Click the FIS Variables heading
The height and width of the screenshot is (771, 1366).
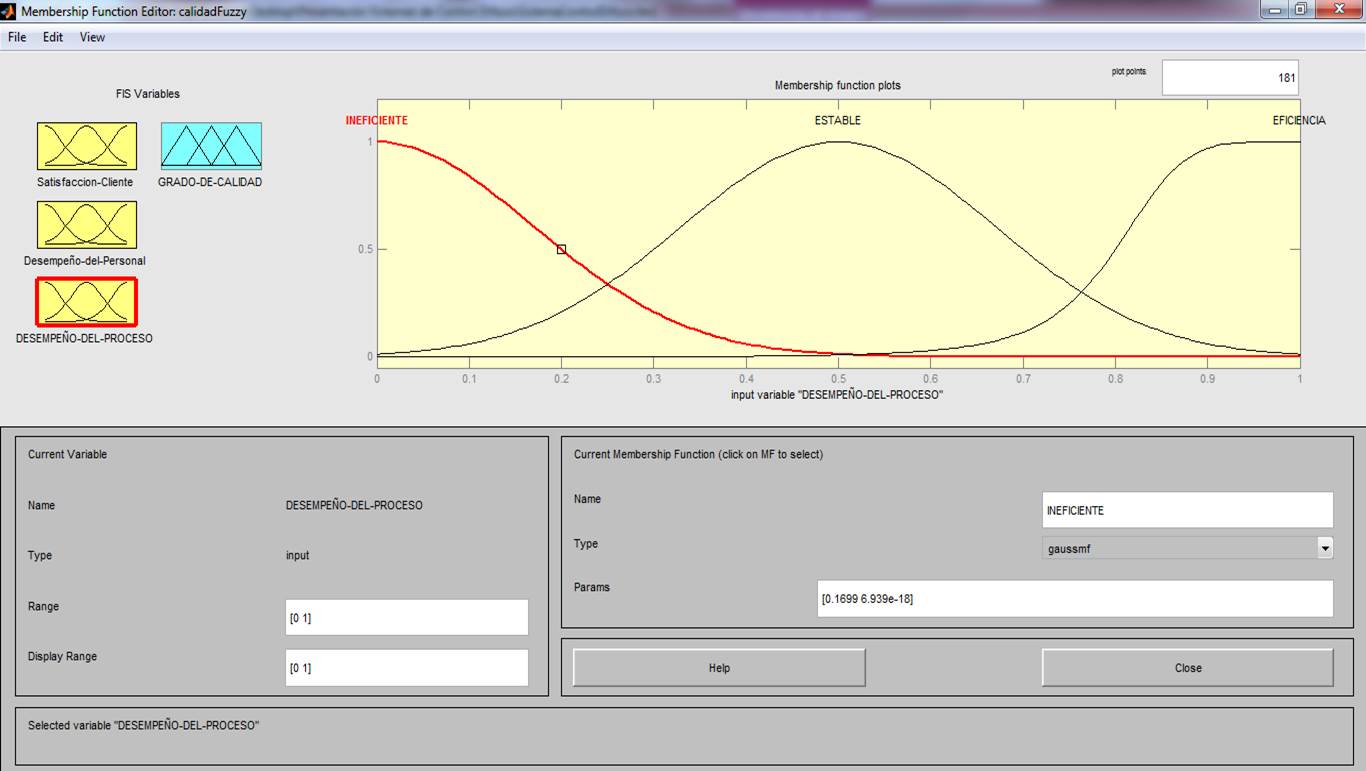(148, 94)
